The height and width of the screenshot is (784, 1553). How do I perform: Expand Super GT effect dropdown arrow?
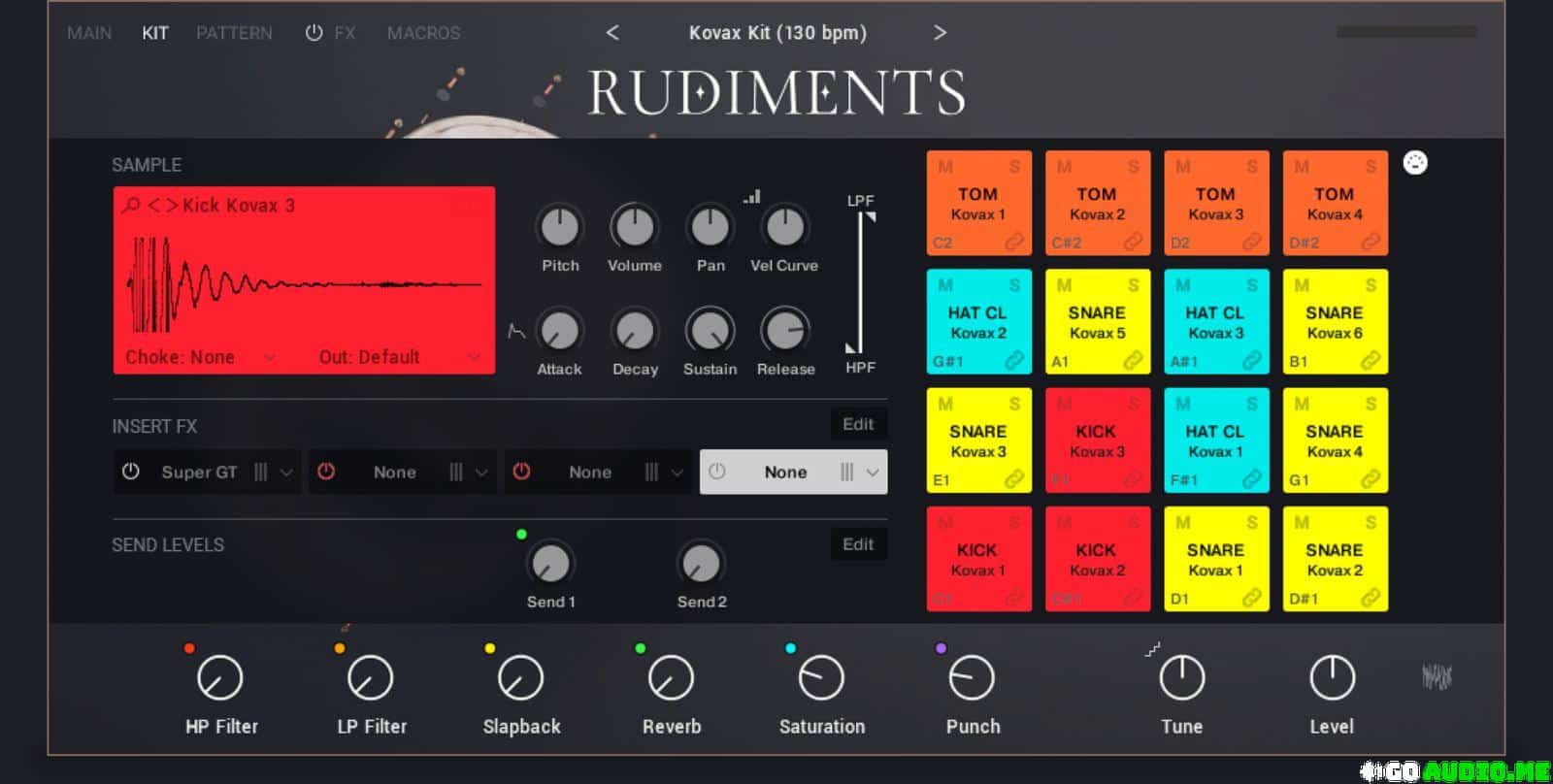[286, 473]
